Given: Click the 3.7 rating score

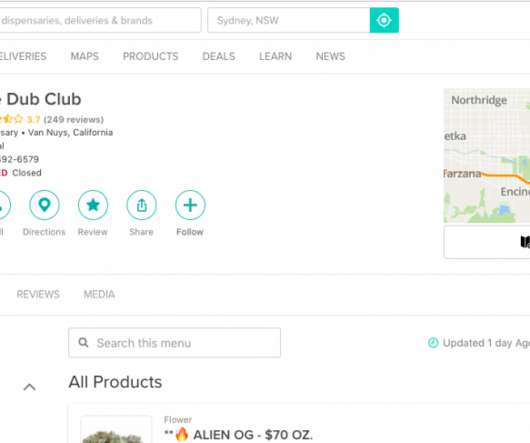Looking at the screenshot, I should (x=33, y=120).
